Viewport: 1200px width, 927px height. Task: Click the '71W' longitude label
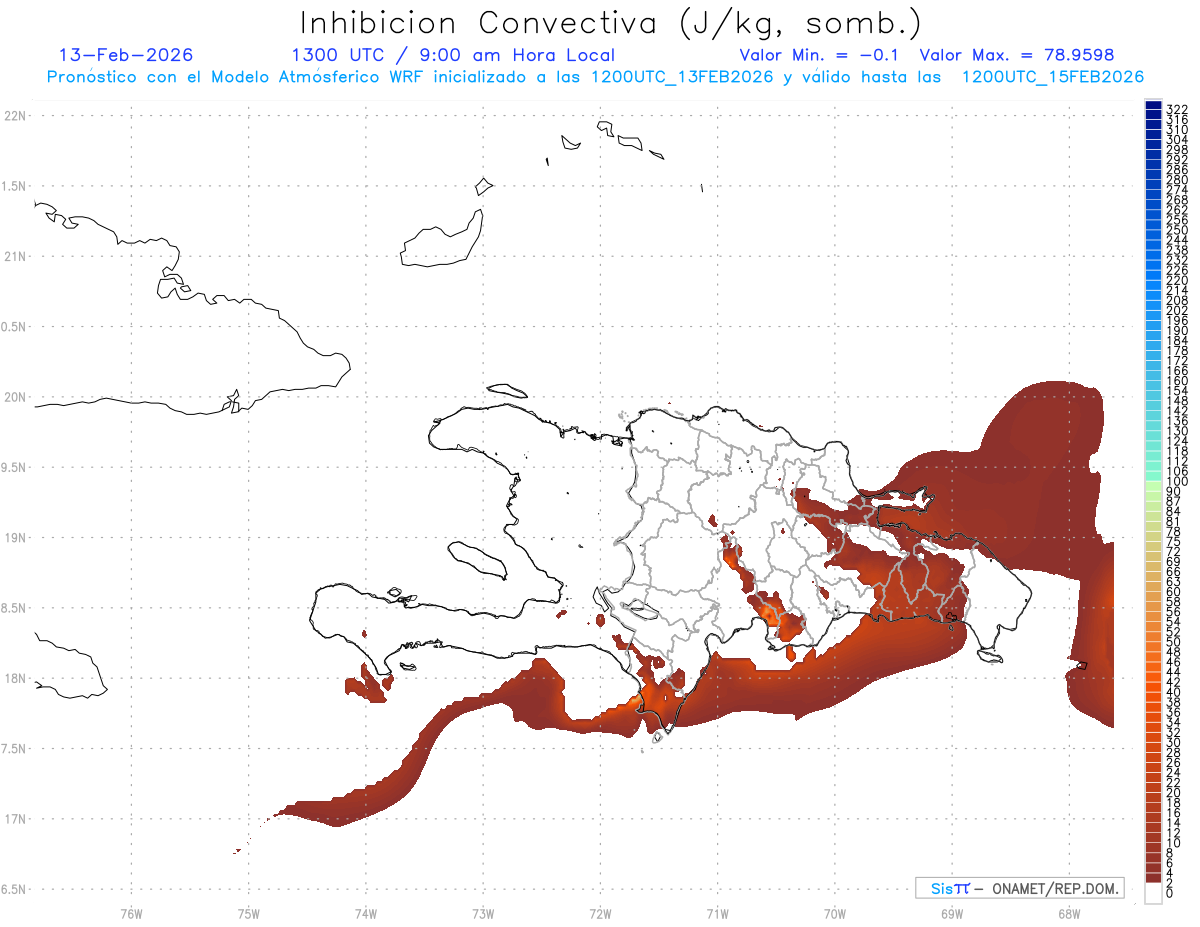click(717, 913)
